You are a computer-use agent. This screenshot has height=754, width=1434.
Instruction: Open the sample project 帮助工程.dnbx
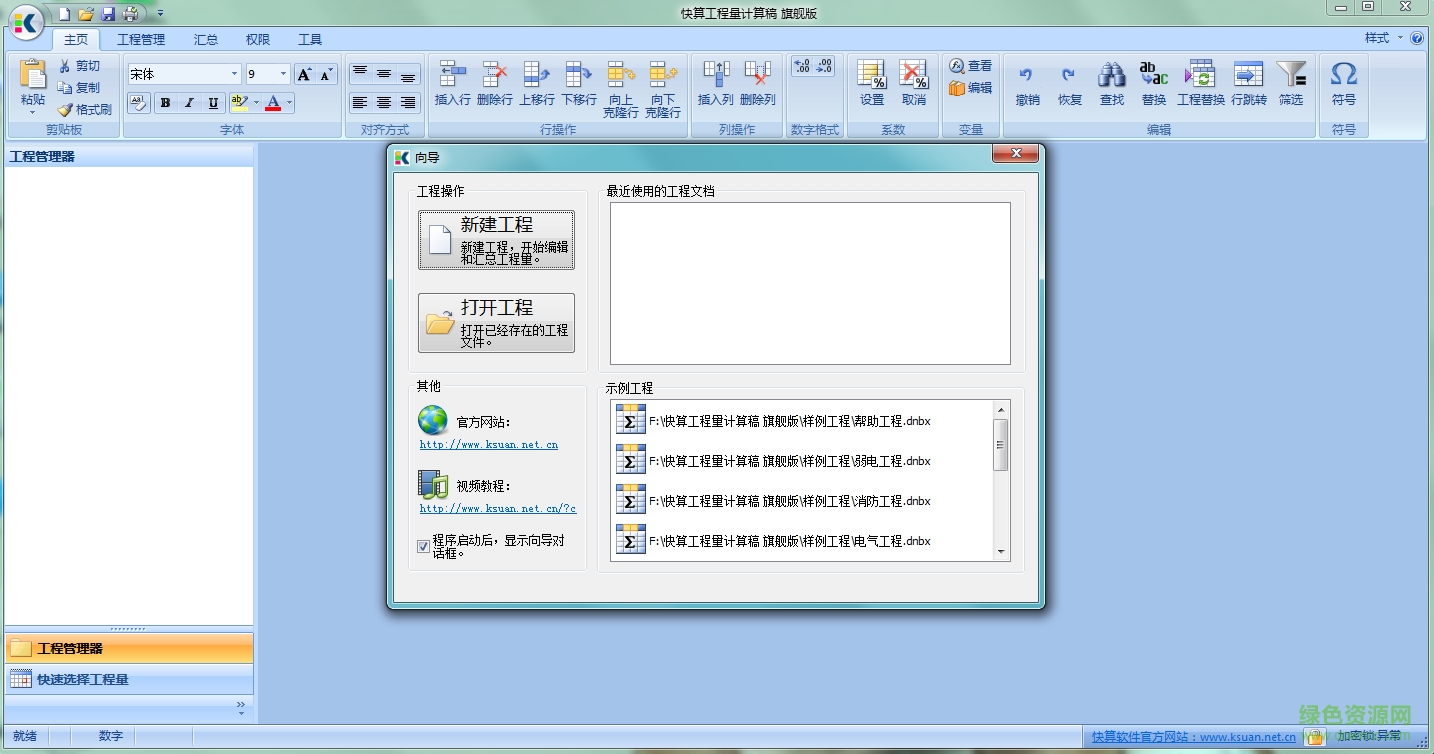803,421
